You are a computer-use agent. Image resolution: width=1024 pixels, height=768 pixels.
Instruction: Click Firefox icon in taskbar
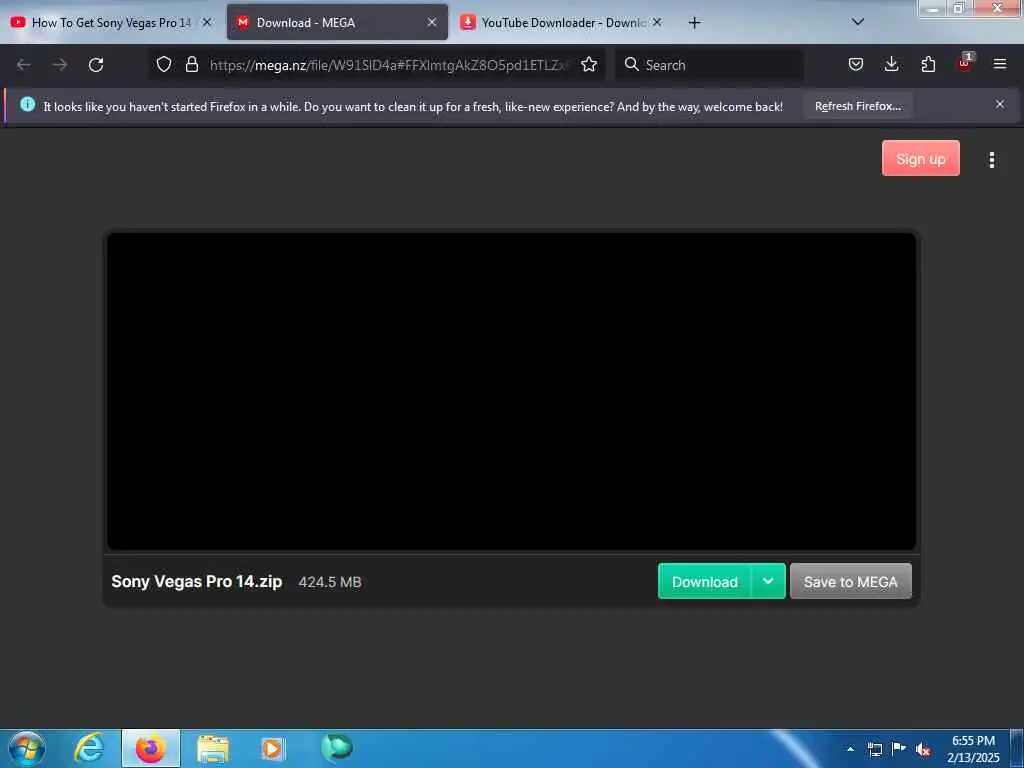151,748
